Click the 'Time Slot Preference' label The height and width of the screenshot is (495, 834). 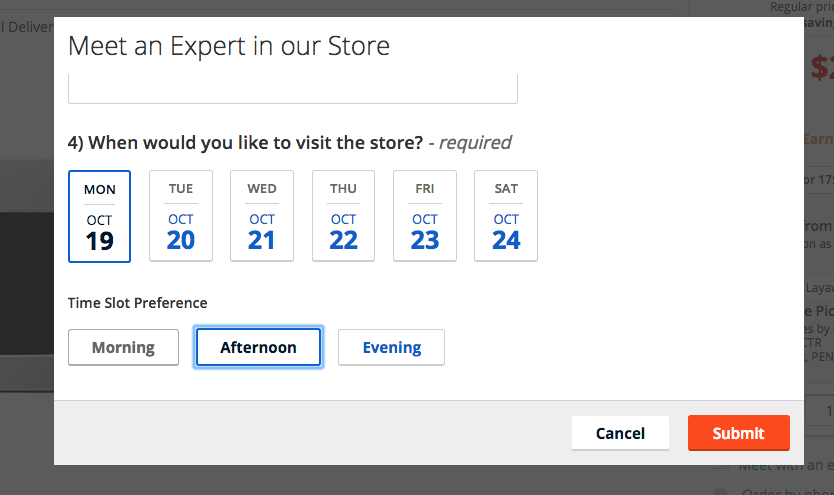[x=137, y=303]
